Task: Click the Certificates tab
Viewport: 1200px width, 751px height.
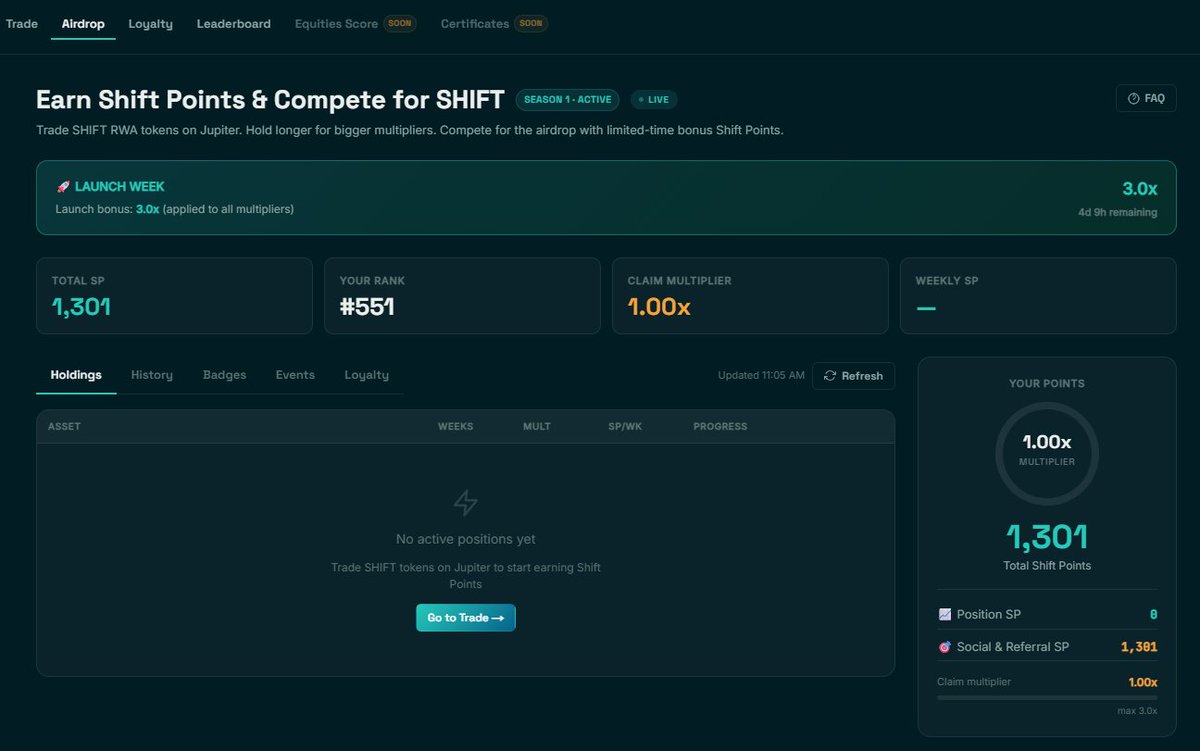Action: (475, 23)
